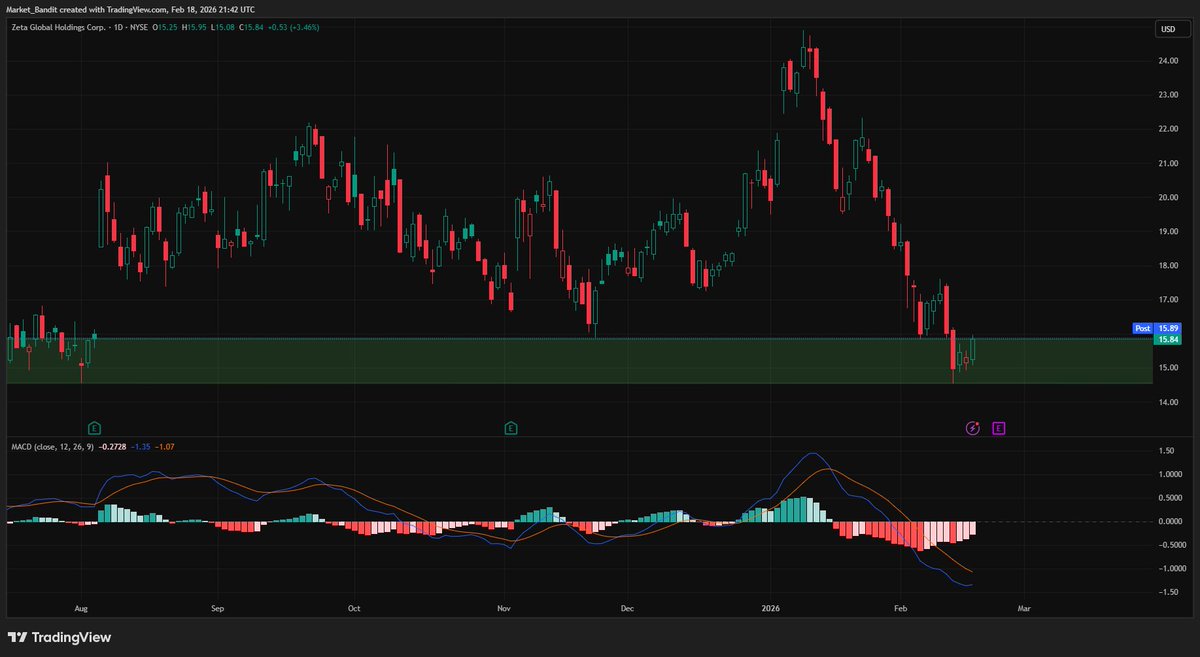Select the dividend marker under the November candles
Viewport: 1200px width, 657px height.
pyautogui.click(x=509, y=427)
